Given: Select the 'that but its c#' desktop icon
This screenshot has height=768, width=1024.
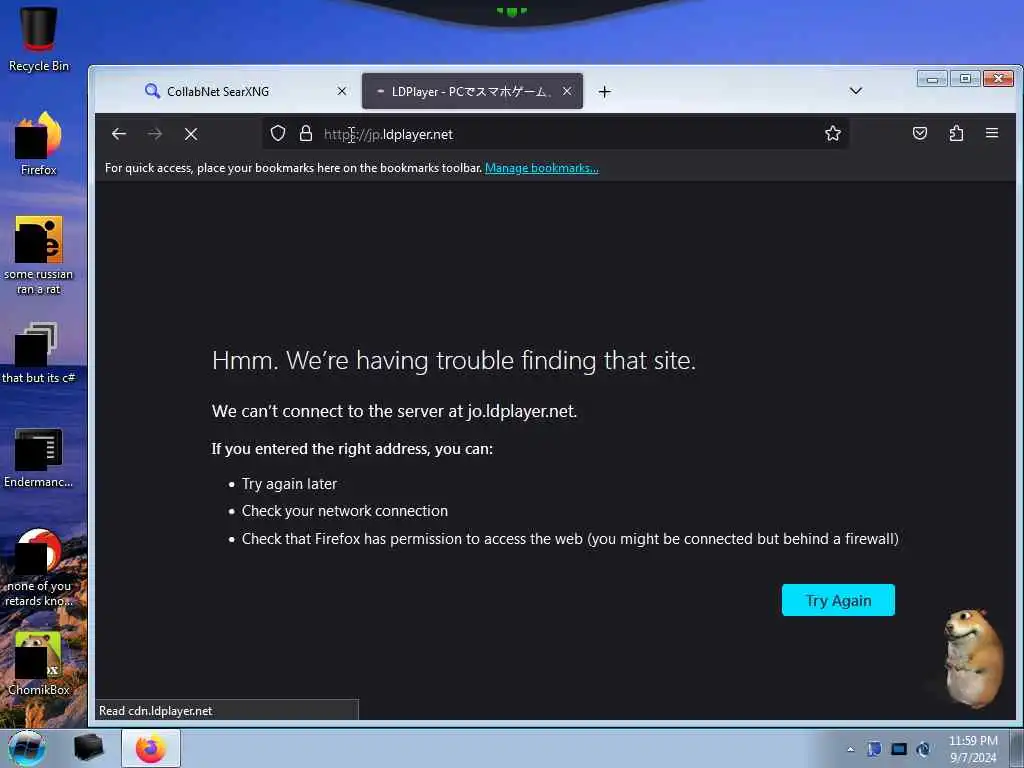Looking at the screenshot, I should click(x=39, y=353).
